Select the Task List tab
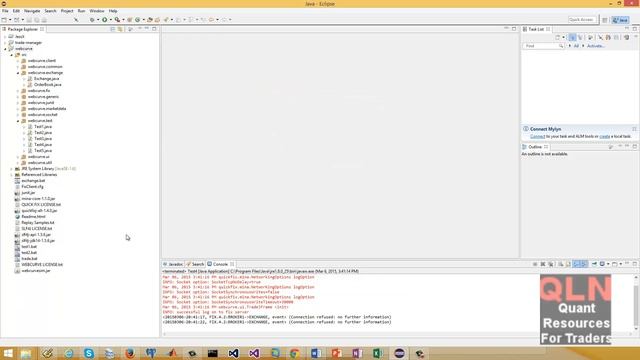The width and height of the screenshot is (640, 360). 536,29
